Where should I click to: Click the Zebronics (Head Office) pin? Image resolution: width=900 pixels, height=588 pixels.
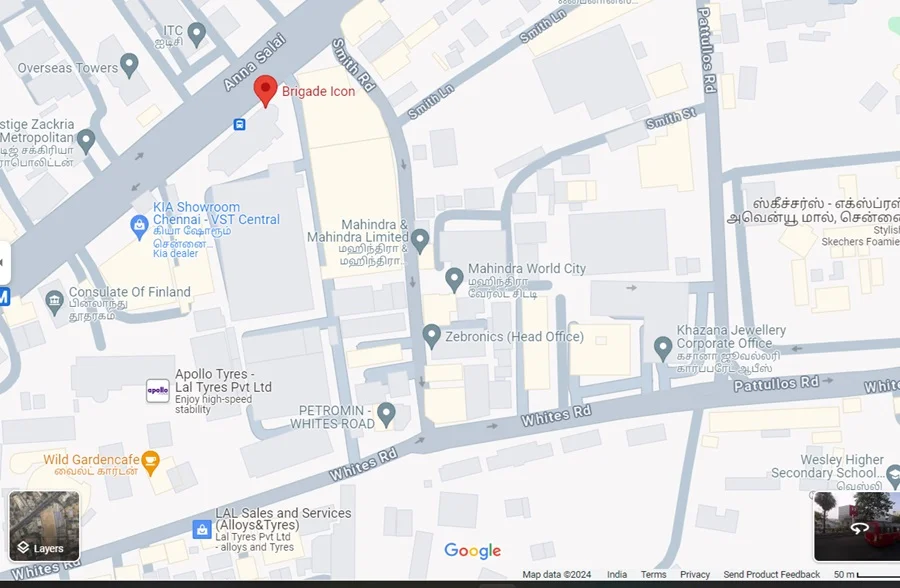[x=432, y=336]
